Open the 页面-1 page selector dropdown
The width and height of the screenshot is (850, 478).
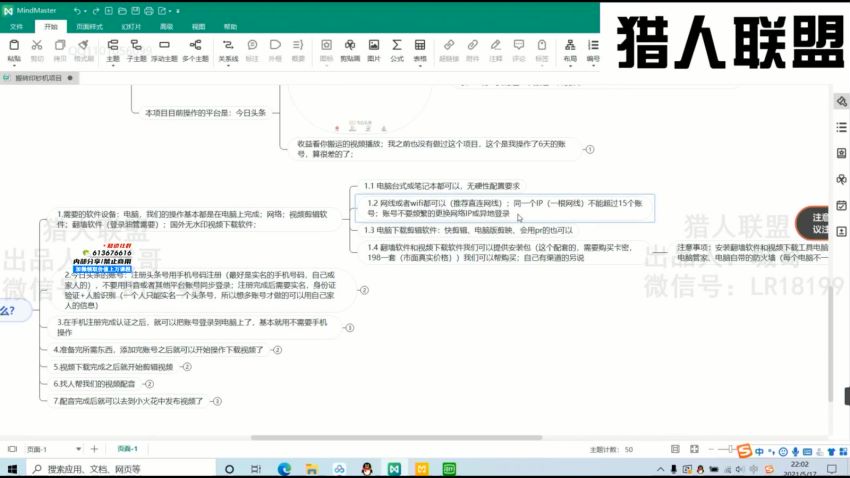click(x=79, y=449)
